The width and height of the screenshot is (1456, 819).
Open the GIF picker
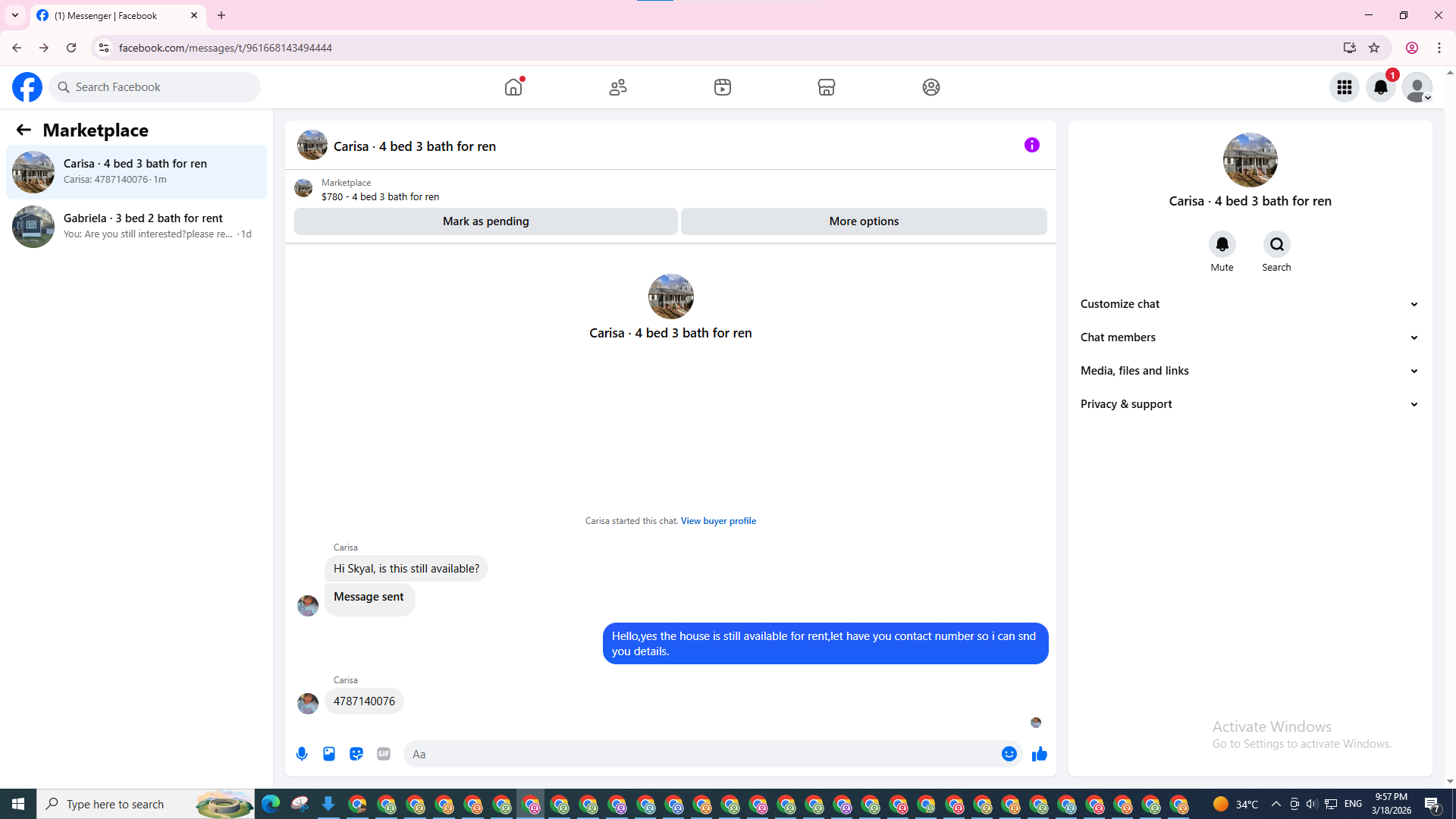384,754
